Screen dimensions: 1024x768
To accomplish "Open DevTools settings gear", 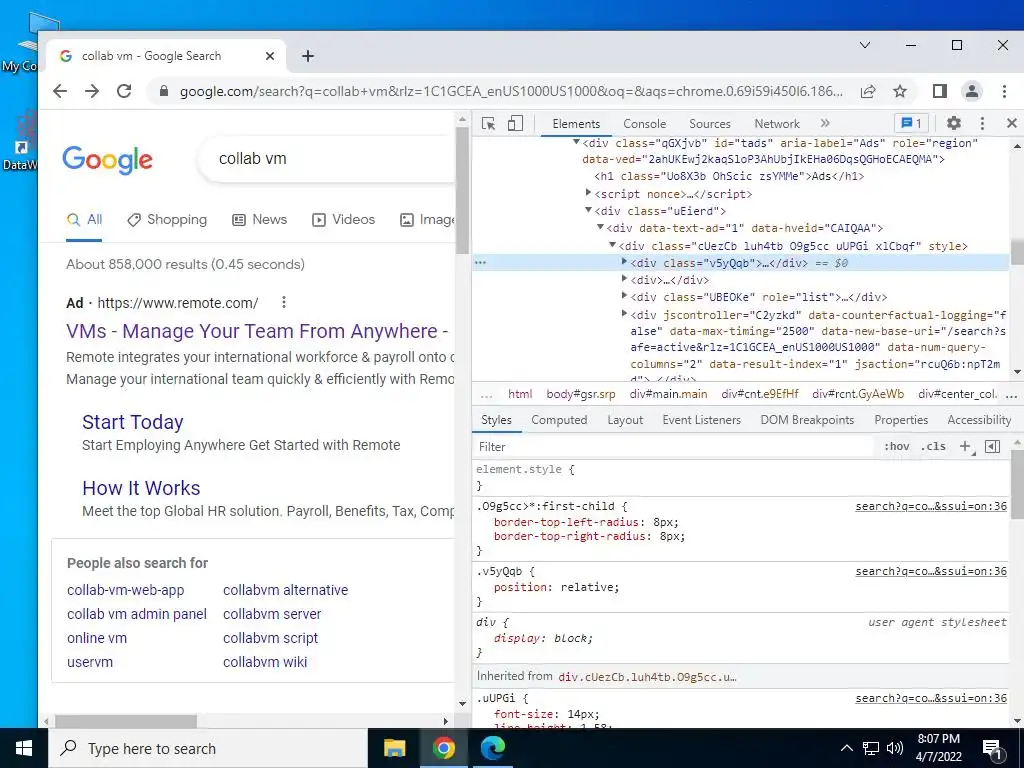I will [953, 123].
